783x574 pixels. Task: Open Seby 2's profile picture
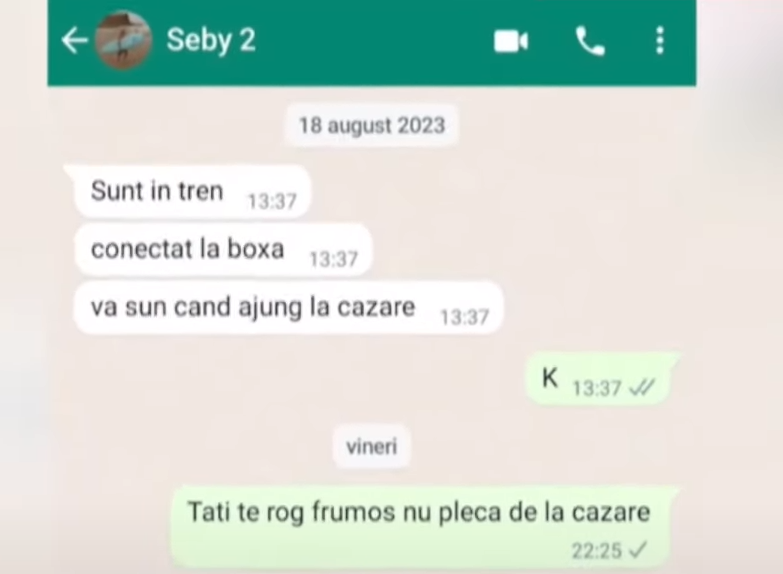coord(123,39)
